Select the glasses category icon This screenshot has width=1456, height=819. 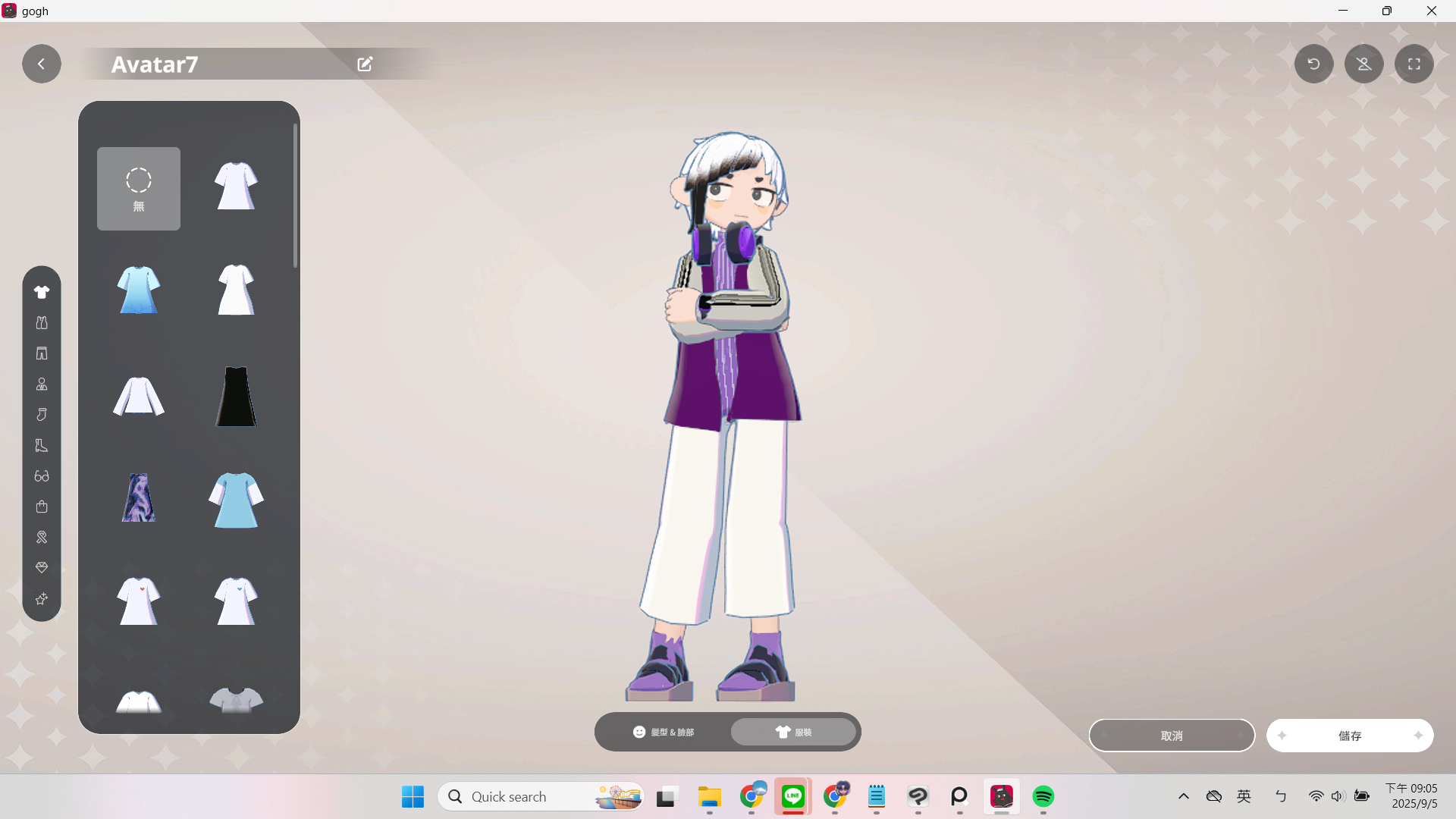pos(42,476)
